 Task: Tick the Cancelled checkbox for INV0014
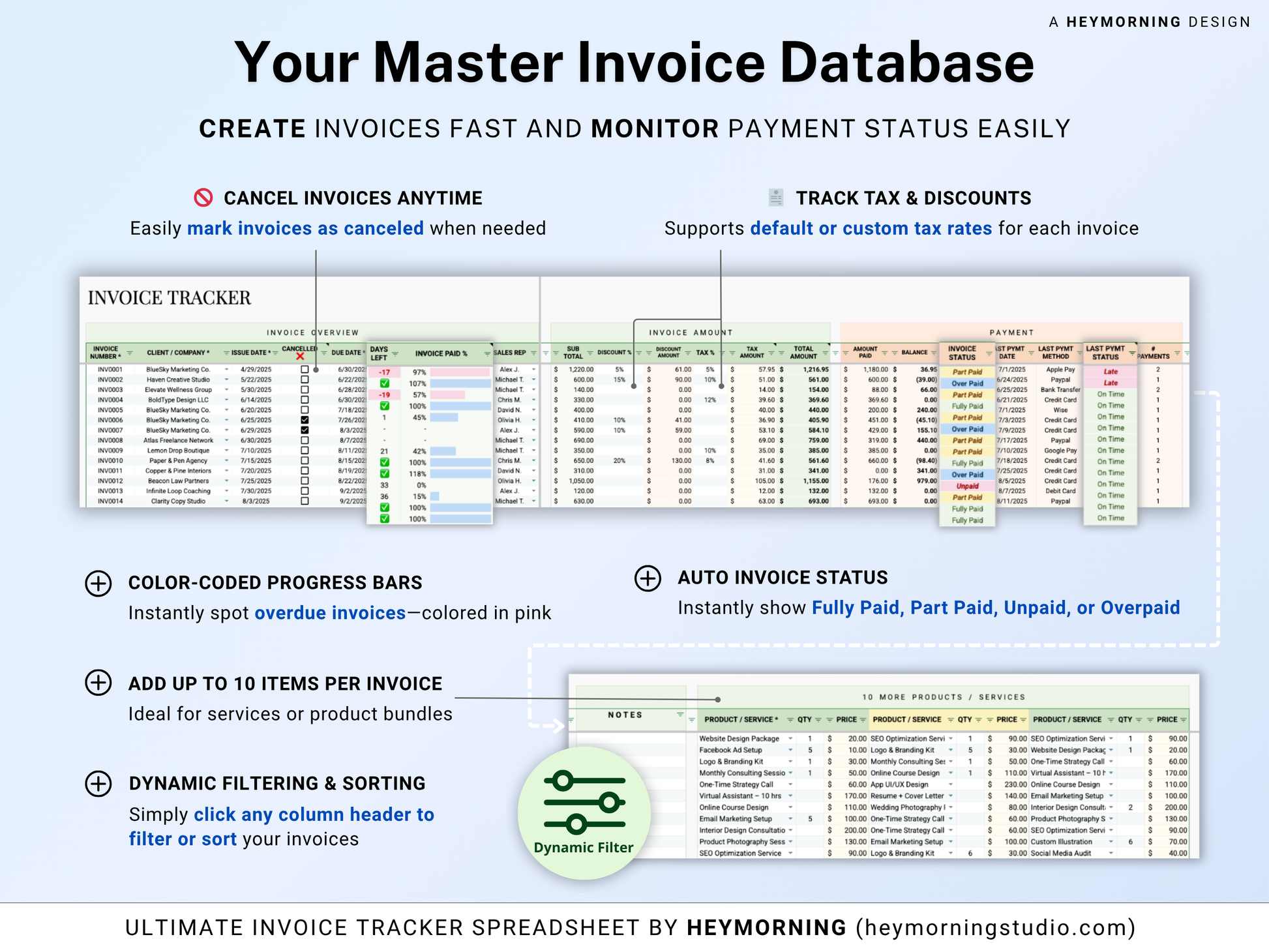tap(305, 501)
